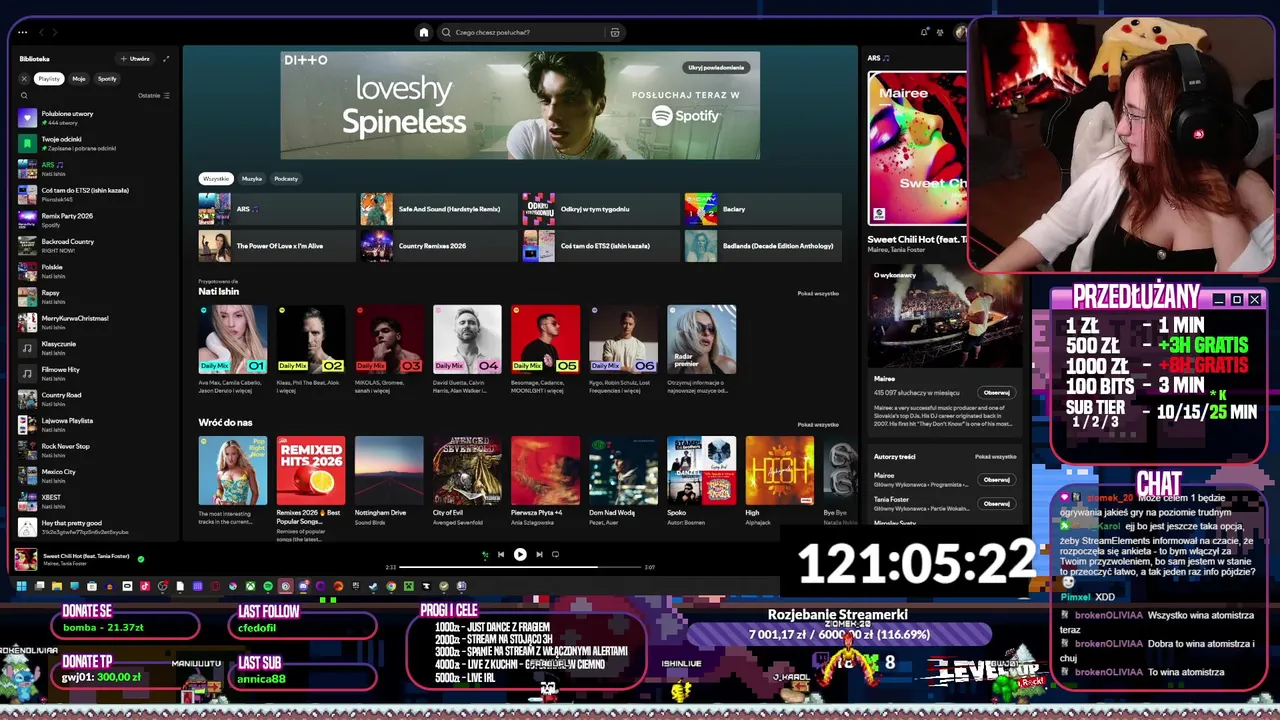The width and height of the screenshot is (1280, 720).
Task: Select the Wszystko filter tab
Action: (x=216, y=178)
